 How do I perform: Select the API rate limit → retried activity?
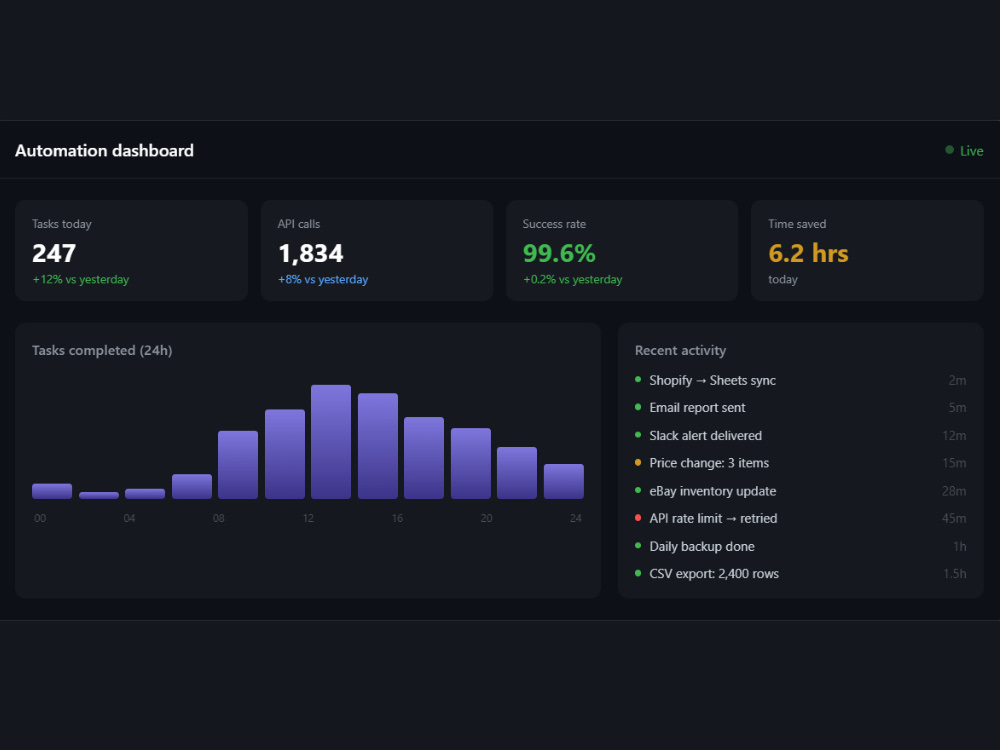pos(800,518)
